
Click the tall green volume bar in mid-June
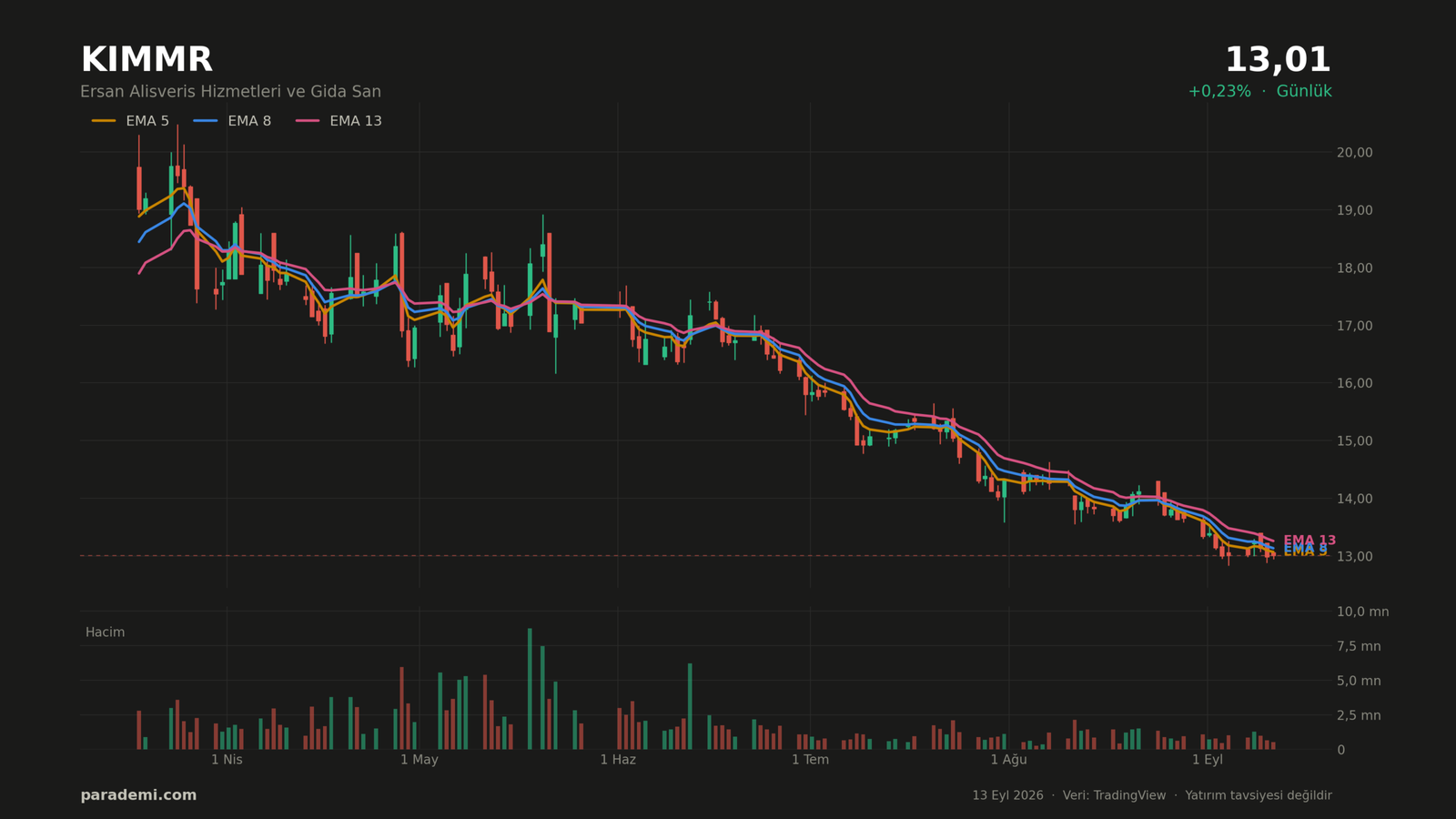click(x=690, y=706)
